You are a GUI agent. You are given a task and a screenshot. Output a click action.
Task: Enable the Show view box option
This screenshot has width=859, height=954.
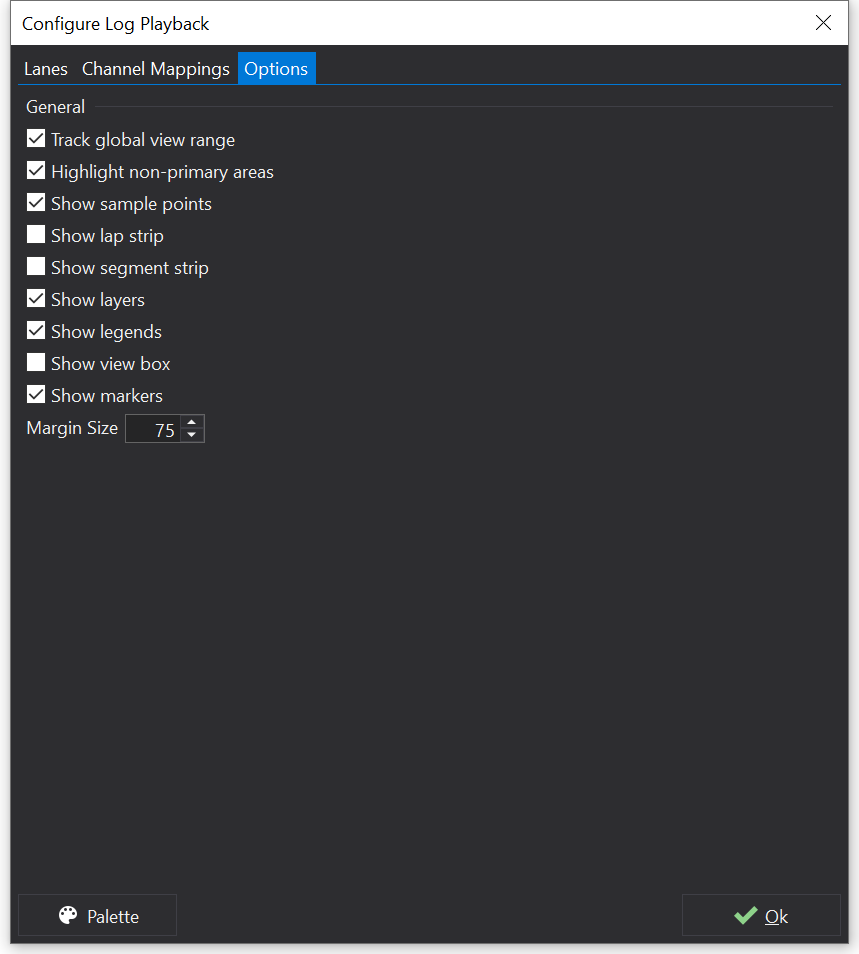36,363
